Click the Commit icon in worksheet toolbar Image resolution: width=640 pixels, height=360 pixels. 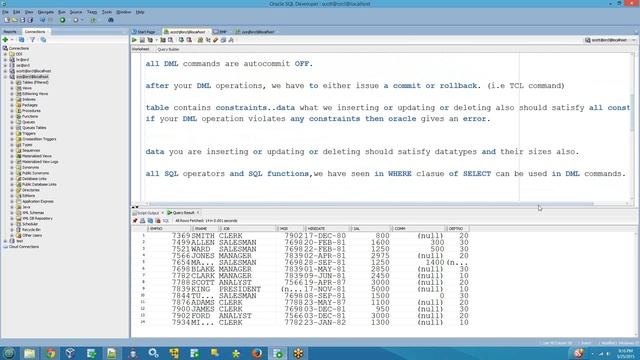pyautogui.click(x=181, y=40)
